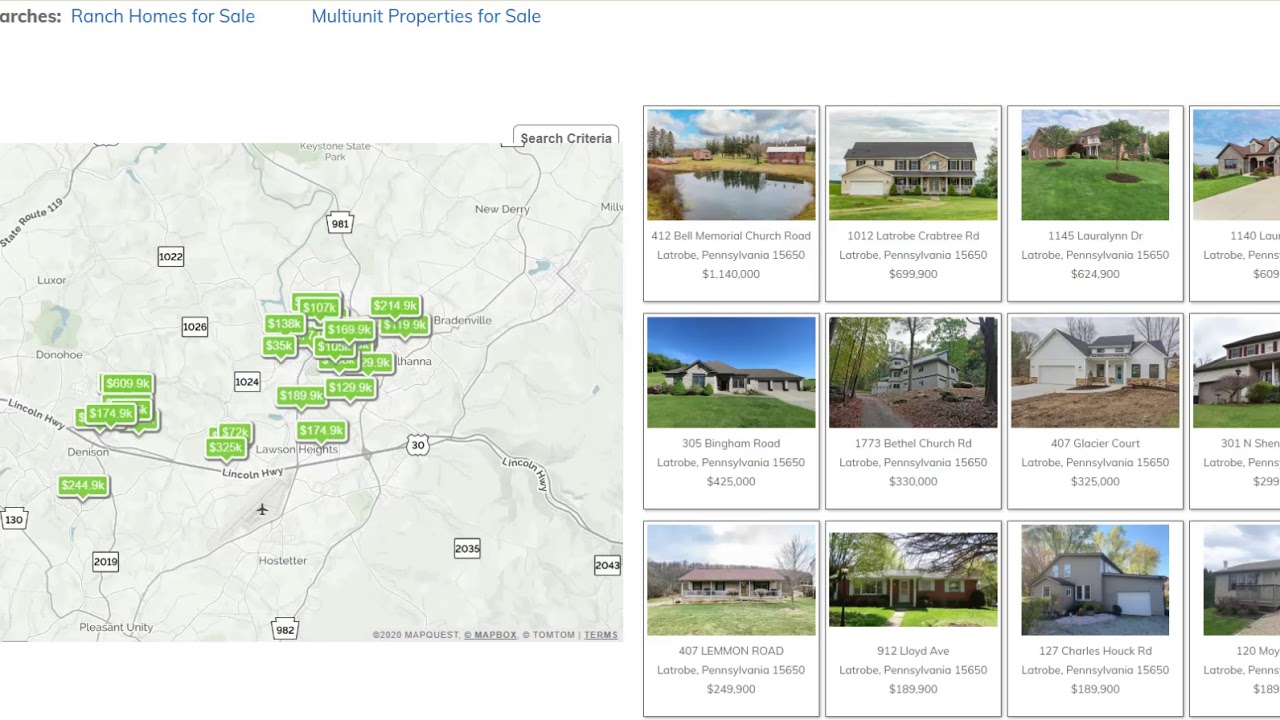Click the $174.9k marker above Denison

111,414
